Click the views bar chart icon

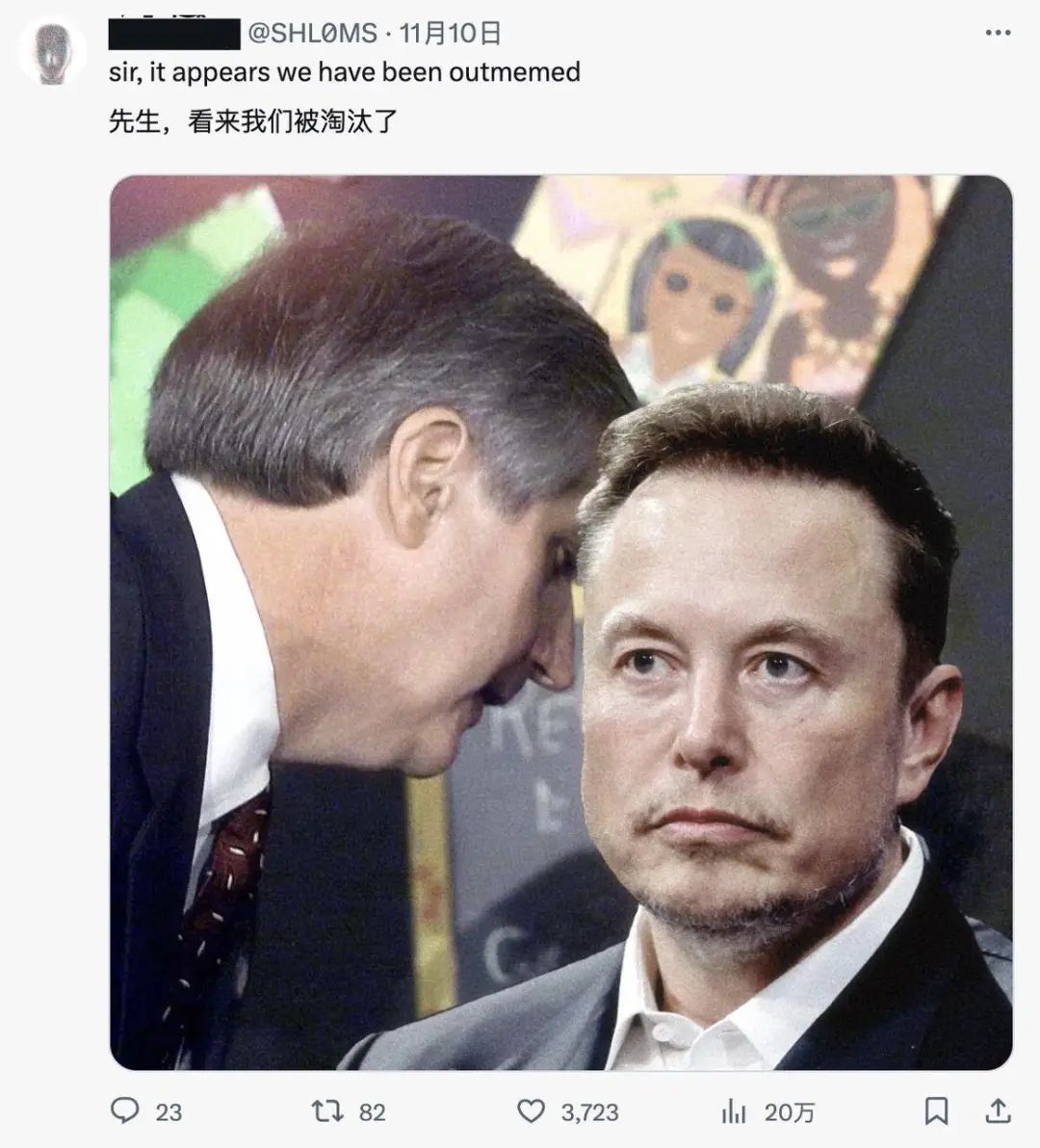pos(734,1112)
